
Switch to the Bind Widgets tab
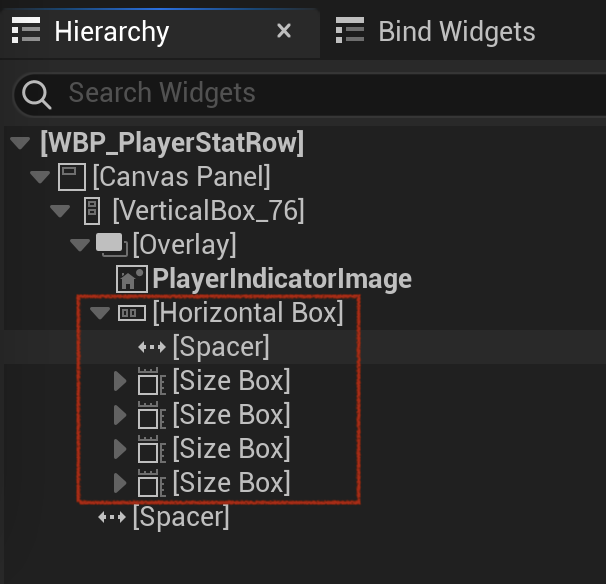435,31
